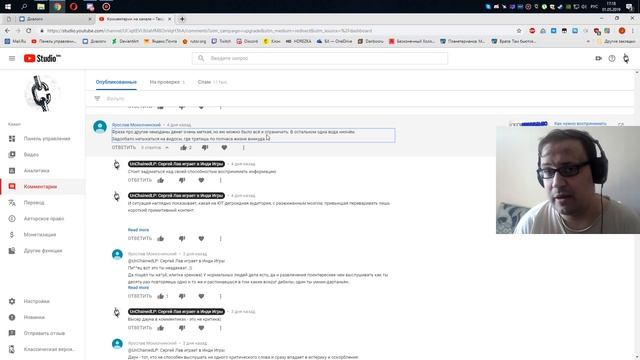This screenshot has height=360, width=640.
Task: Open the Панель управления sidebar item
Action: click(x=42, y=139)
